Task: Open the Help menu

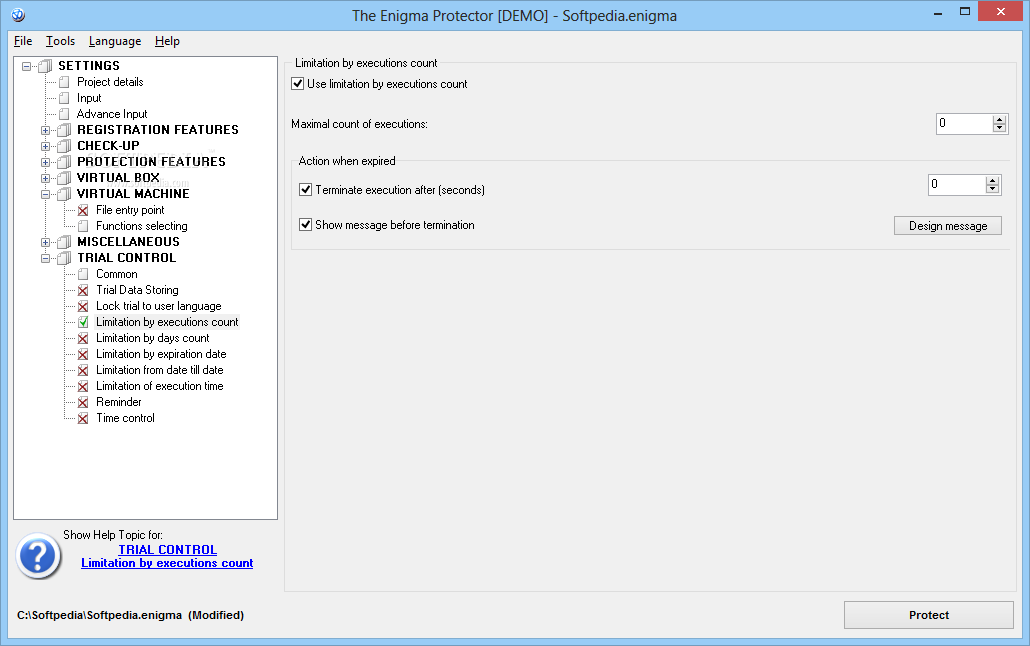Action: click(x=167, y=41)
